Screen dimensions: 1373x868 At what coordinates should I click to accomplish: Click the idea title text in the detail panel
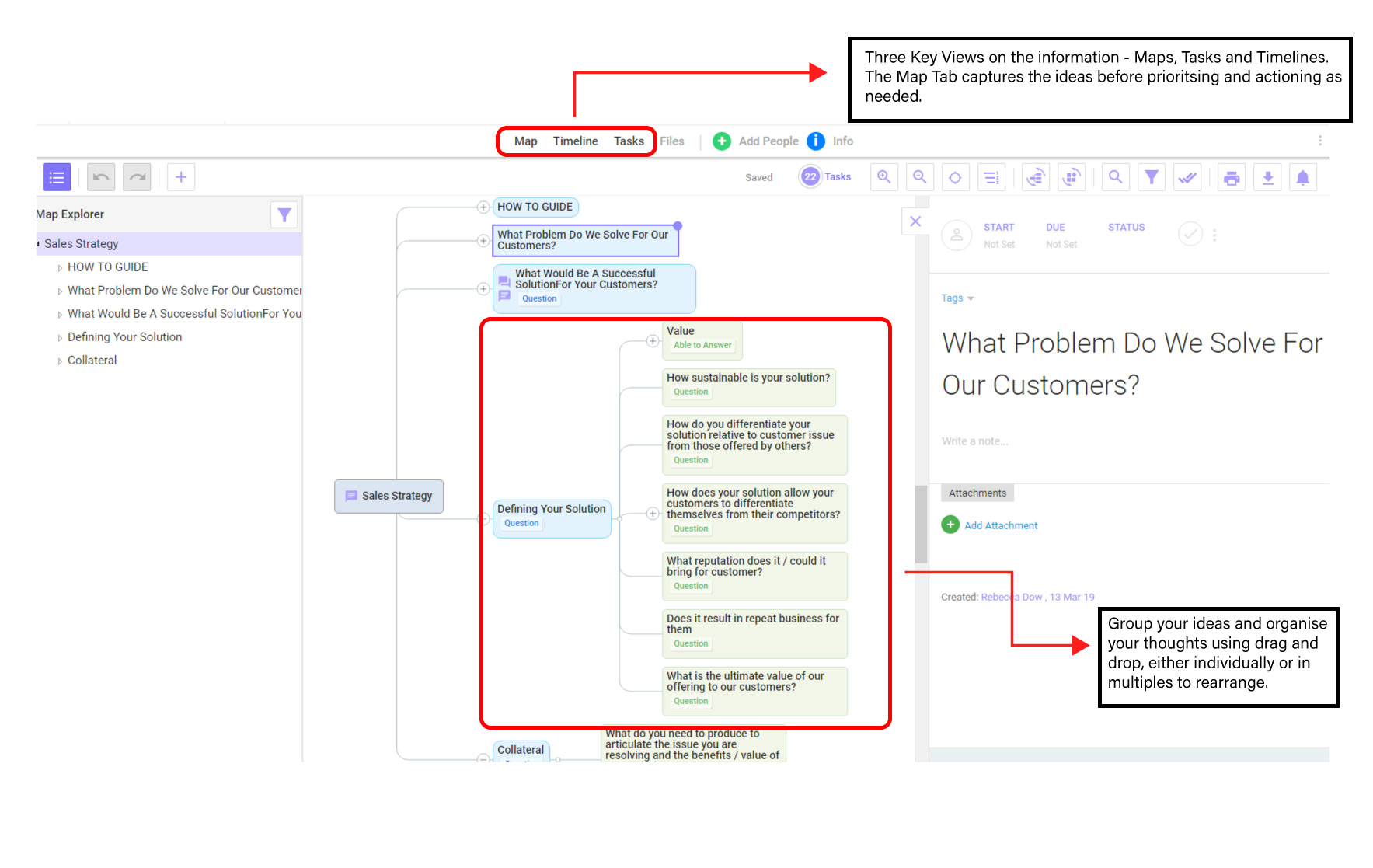[1132, 364]
